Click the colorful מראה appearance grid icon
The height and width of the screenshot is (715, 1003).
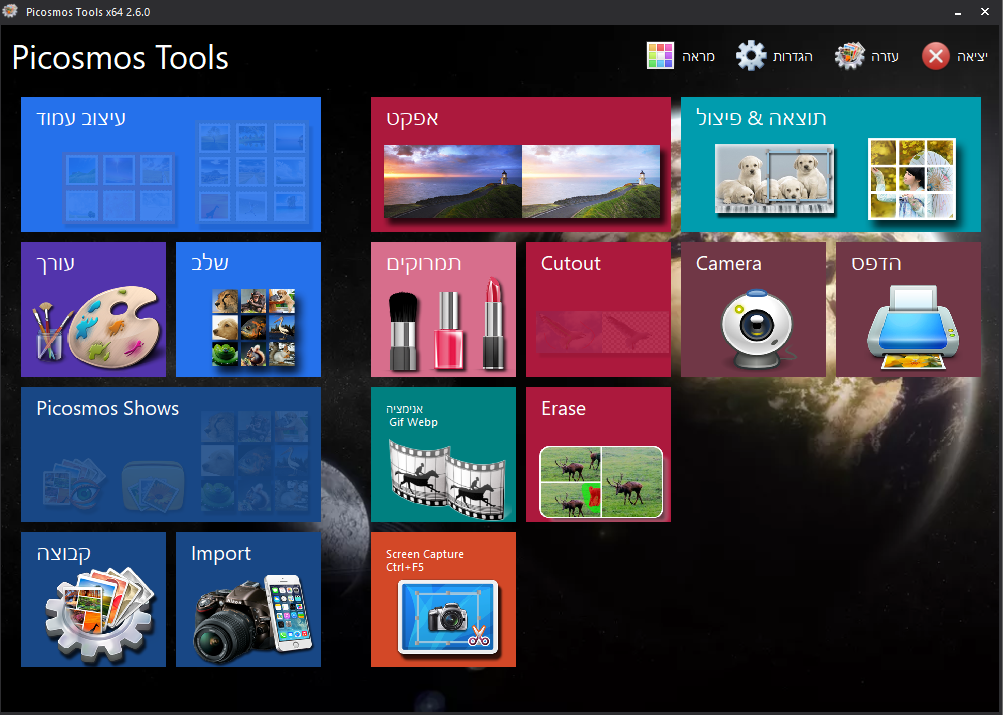[x=660, y=56]
